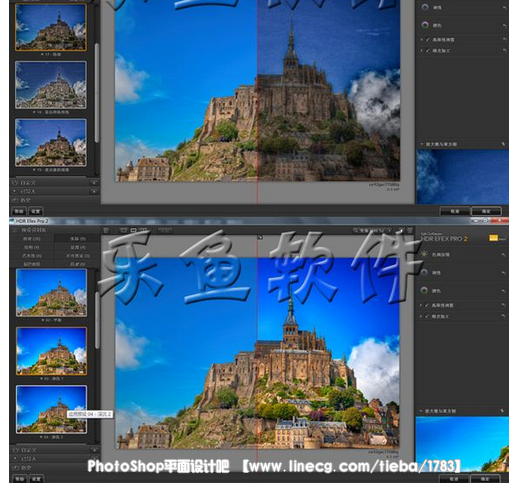Choose preset thumbnail 04 in lower window
Screen dimensions: 511x483
(52, 409)
